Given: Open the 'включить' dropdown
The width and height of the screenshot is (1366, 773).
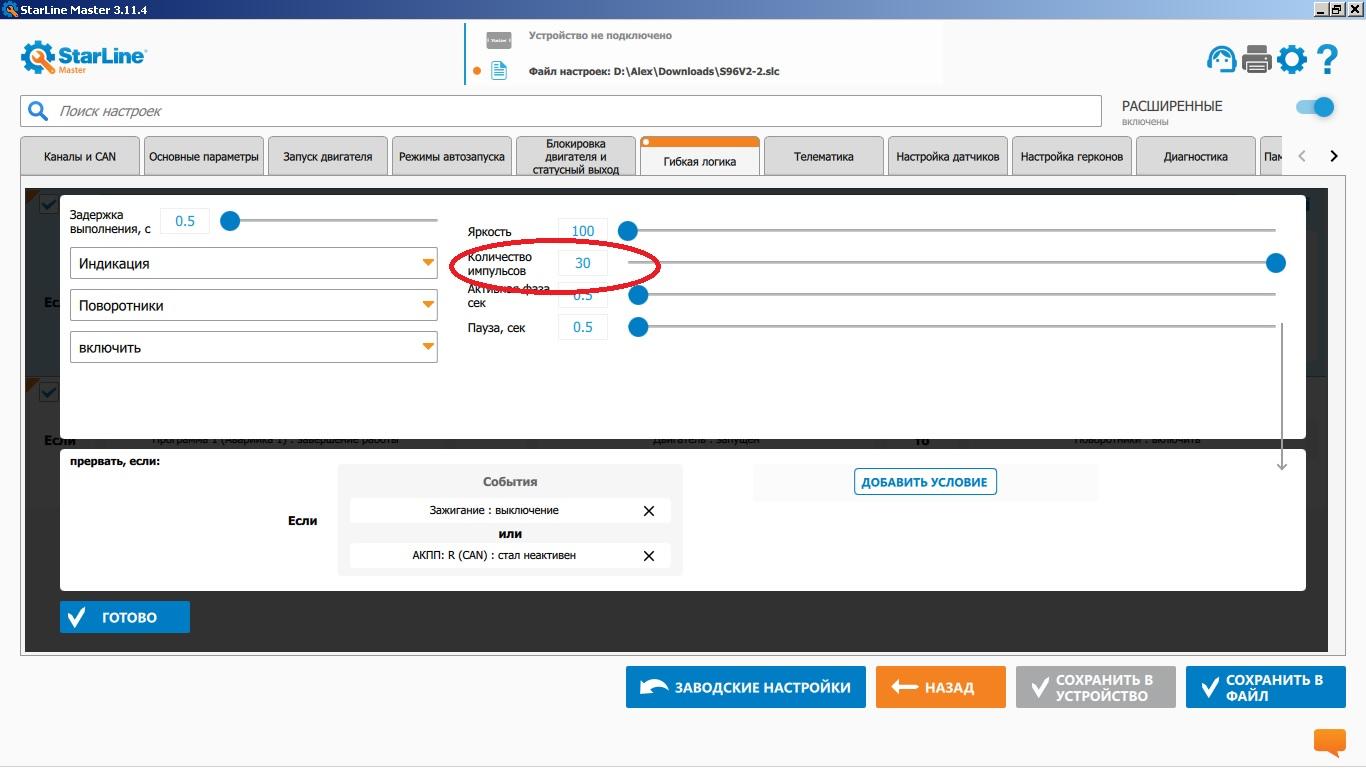Looking at the screenshot, I should pos(254,348).
